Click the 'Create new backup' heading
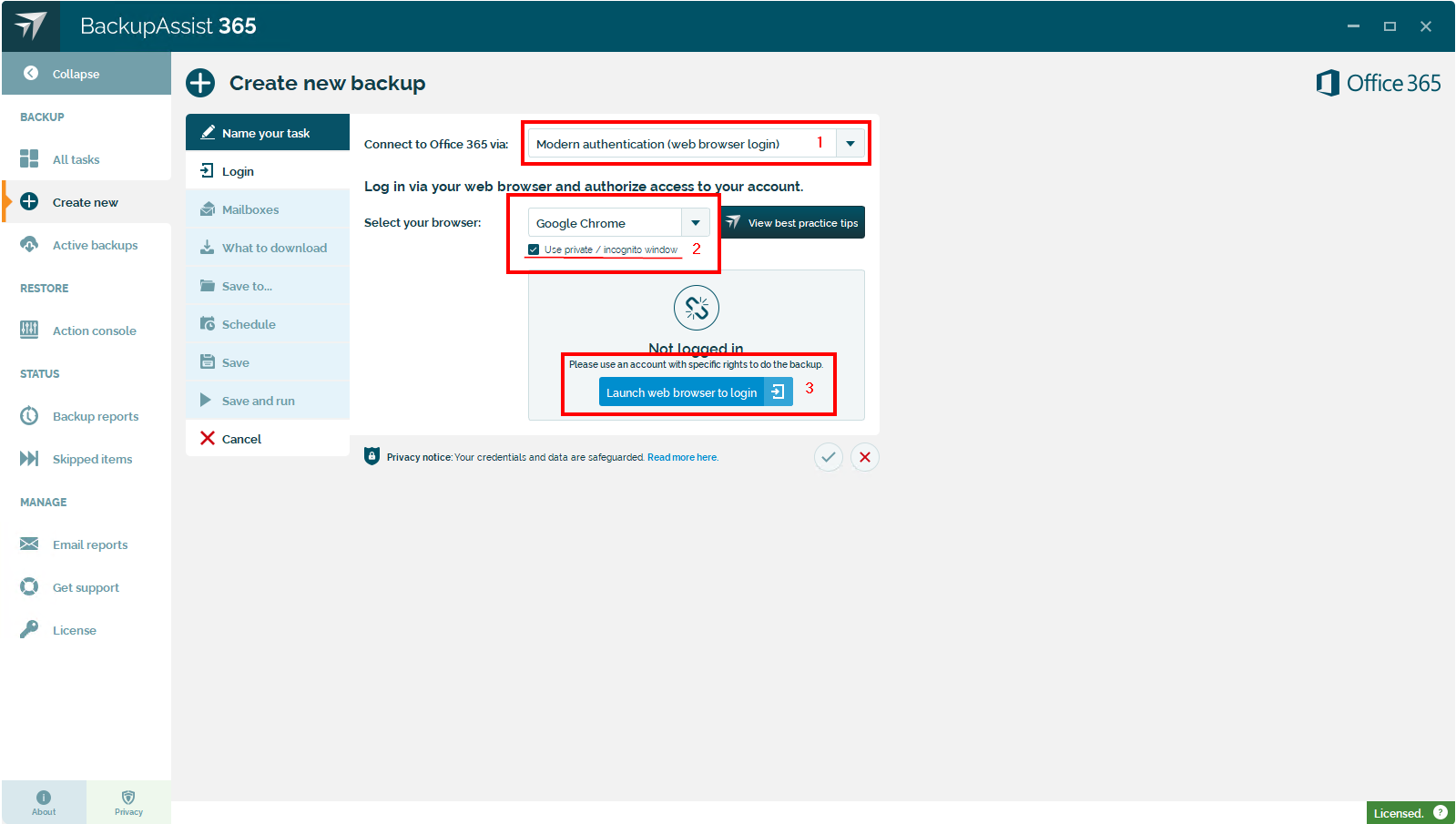Screen dimensions: 1456x824 coord(328,83)
